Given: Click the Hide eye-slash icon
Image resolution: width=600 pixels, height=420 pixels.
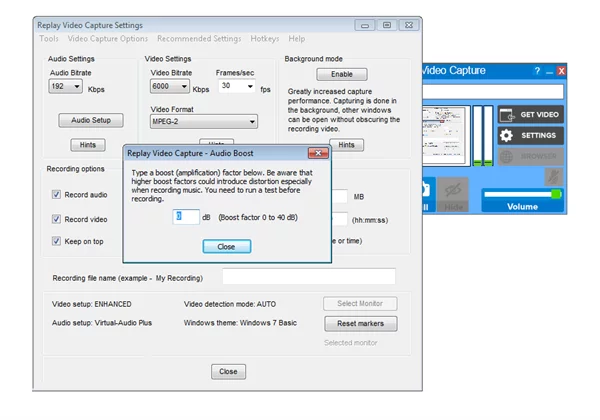Looking at the screenshot, I should [453, 187].
